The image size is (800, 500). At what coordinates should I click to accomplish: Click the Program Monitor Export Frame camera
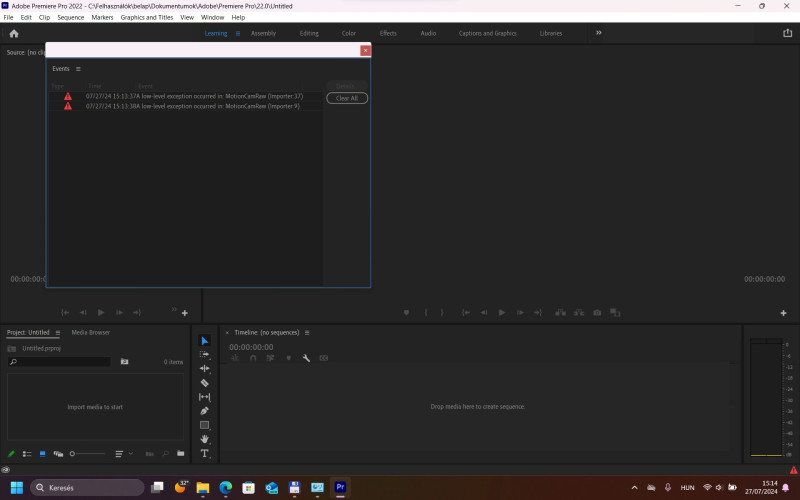(597, 312)
